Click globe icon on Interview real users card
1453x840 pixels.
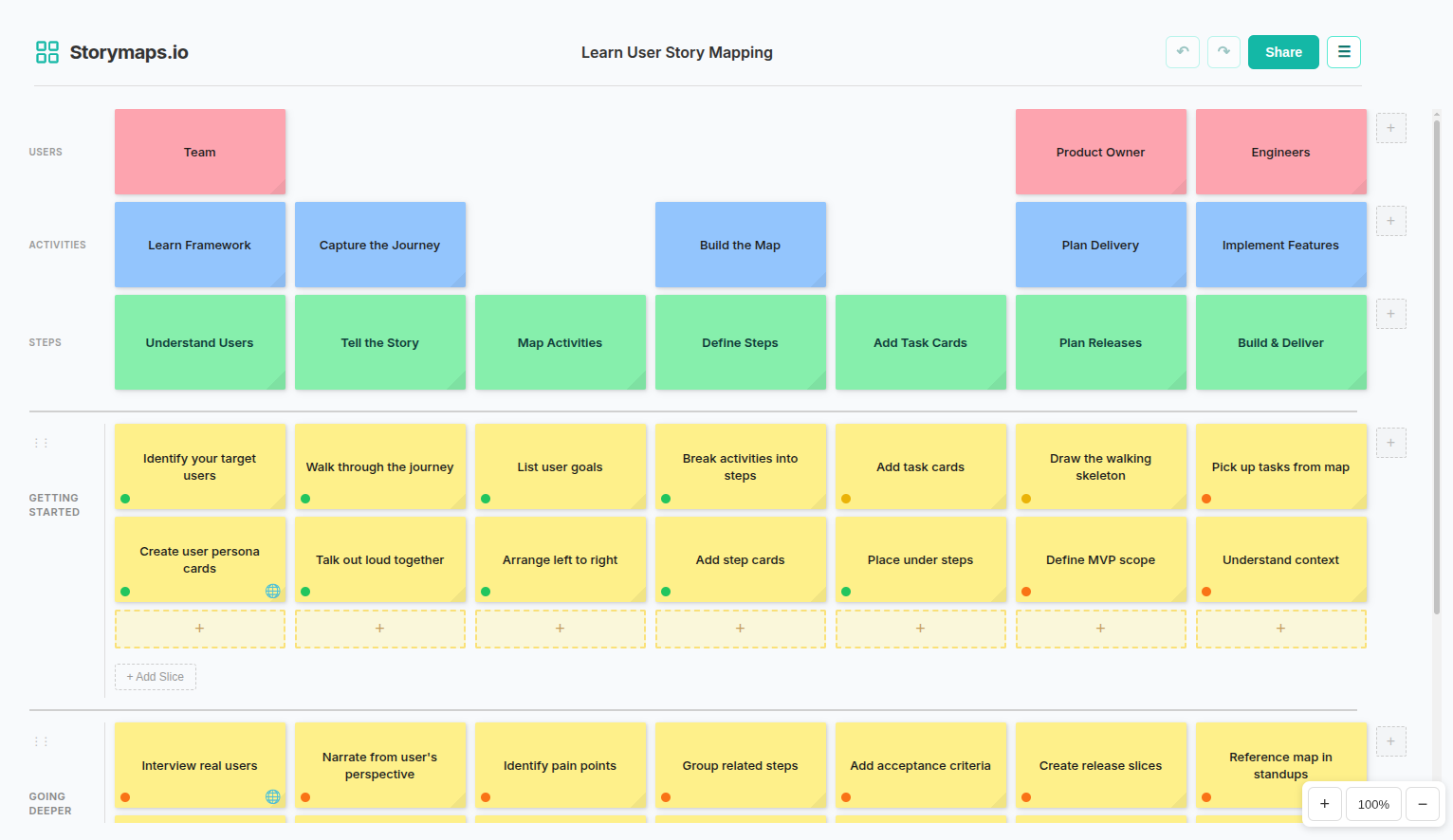tap(272, 797)
